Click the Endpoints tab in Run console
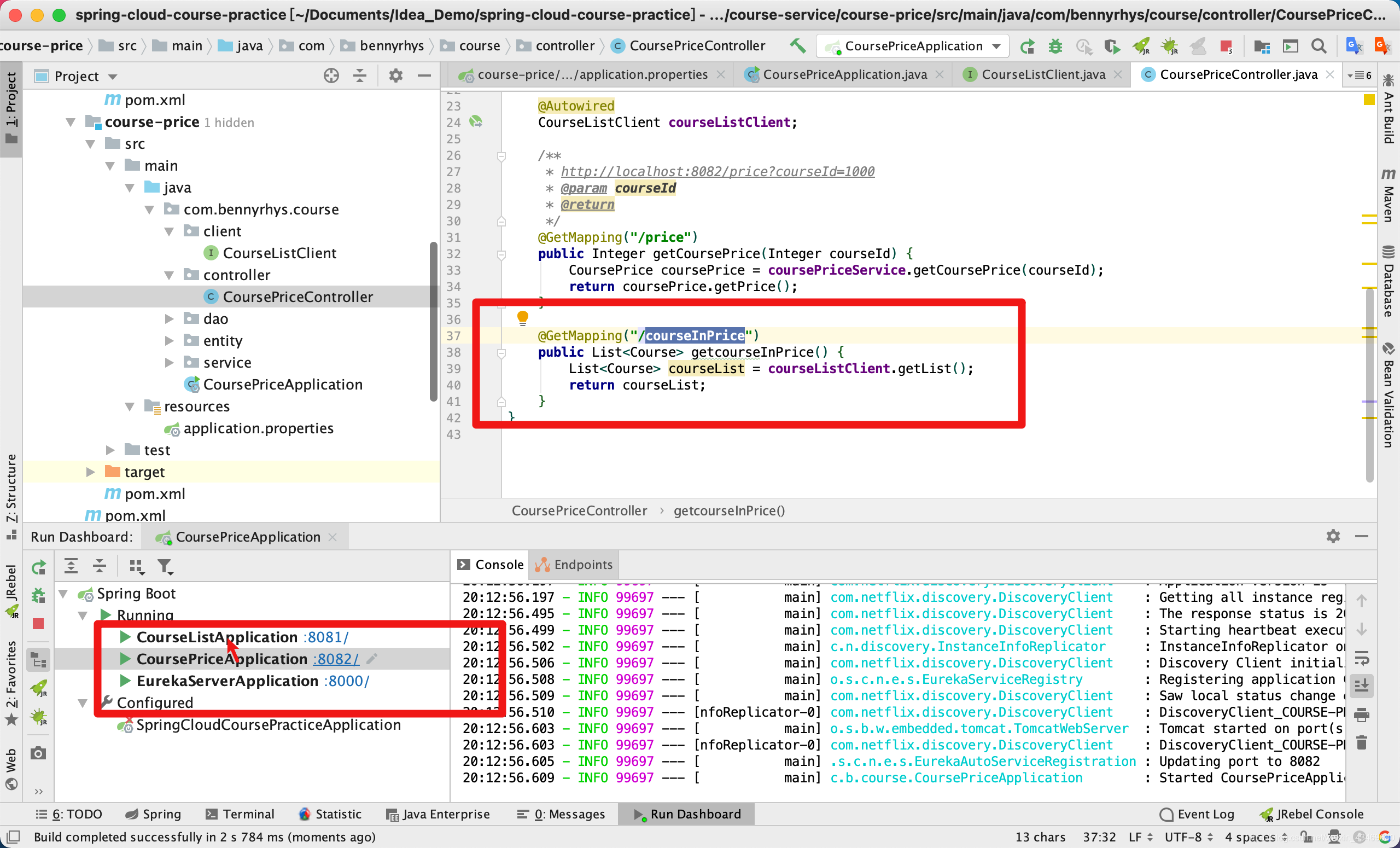The image size is (1400, 848). pos(583,565)
